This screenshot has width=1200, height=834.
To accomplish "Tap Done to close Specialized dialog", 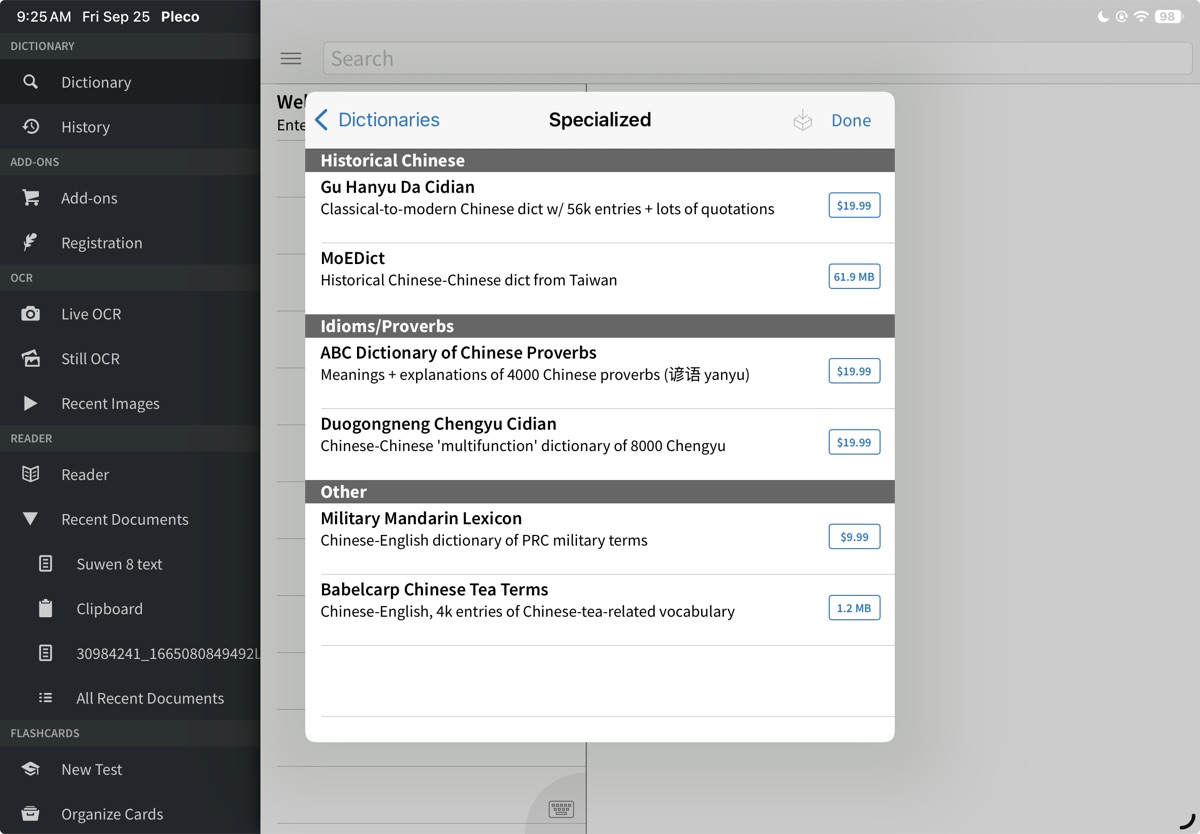I will [851, 120].
